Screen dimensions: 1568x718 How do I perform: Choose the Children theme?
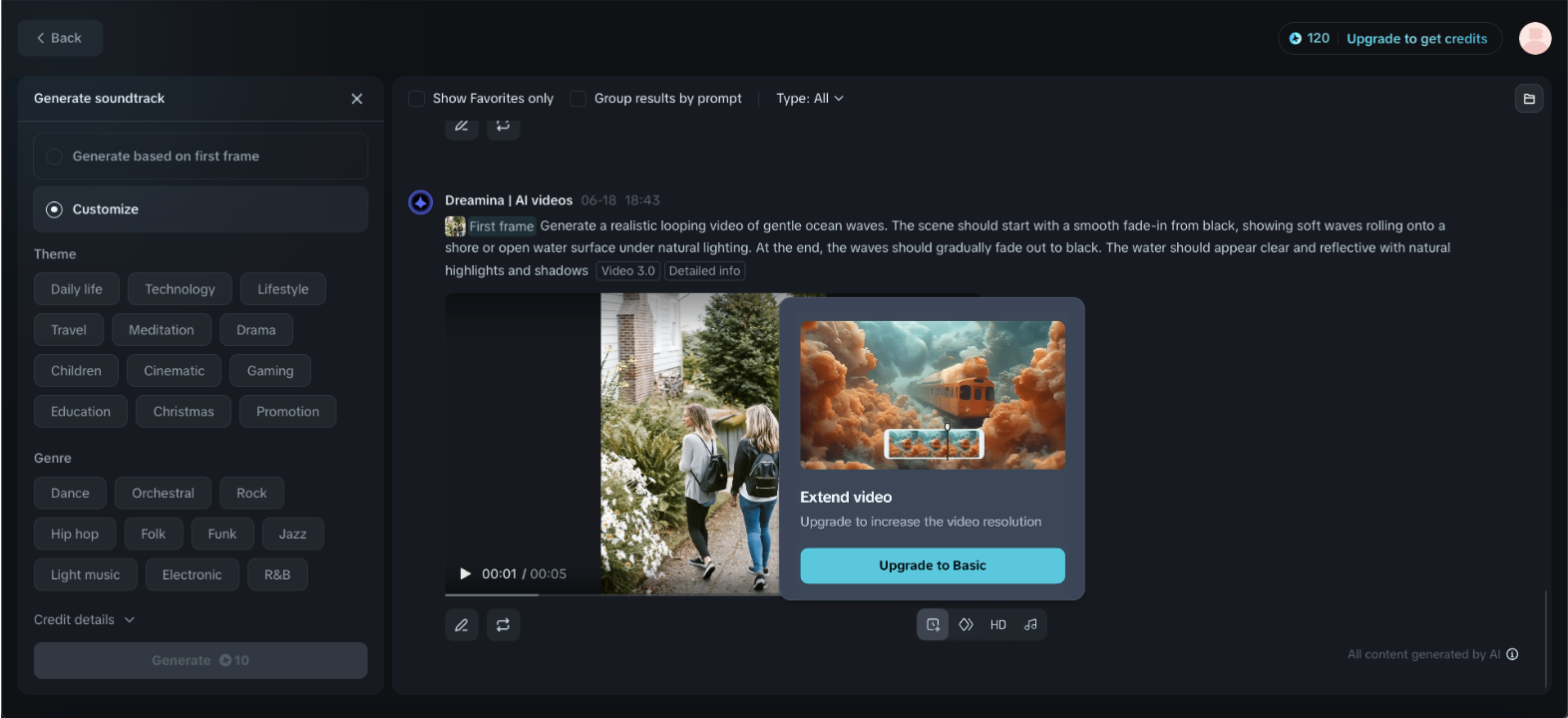[x=76, y=371]
